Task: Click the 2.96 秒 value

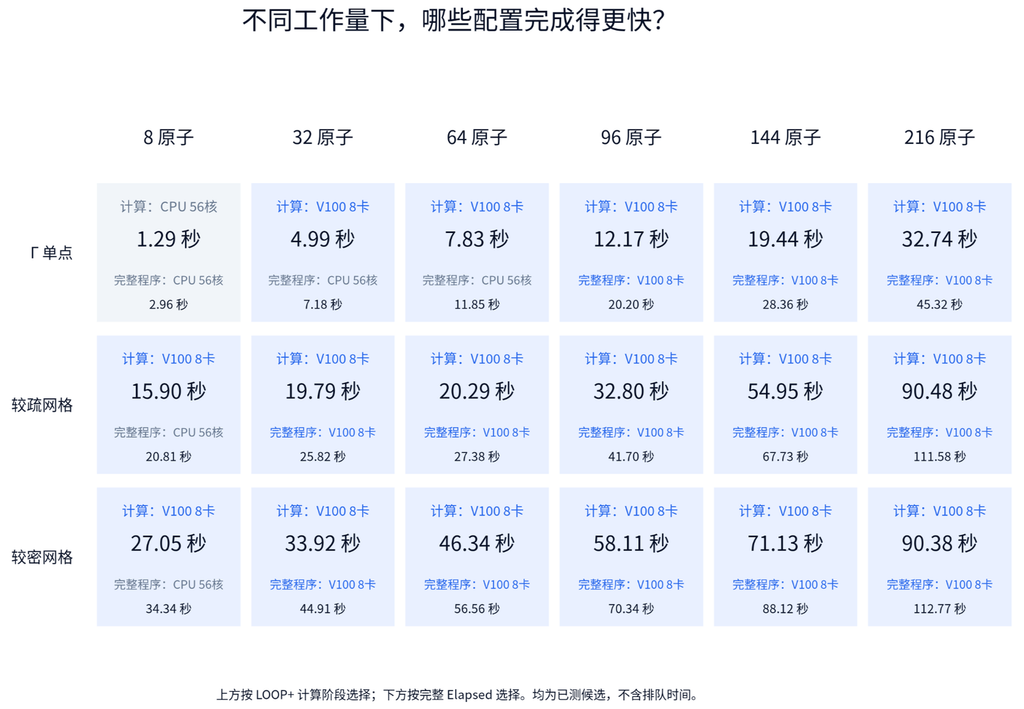Action: pyautogui.click(x=168, y=304)
